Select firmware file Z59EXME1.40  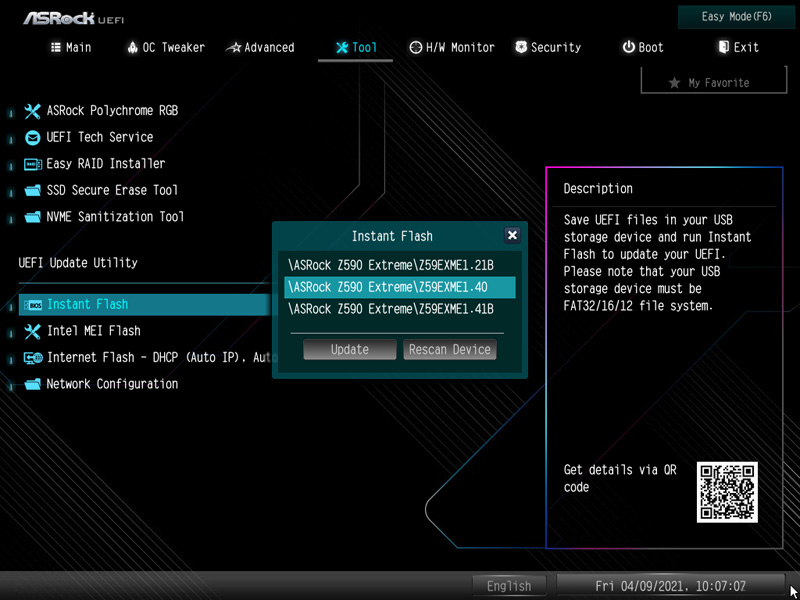tap(399, 287)
